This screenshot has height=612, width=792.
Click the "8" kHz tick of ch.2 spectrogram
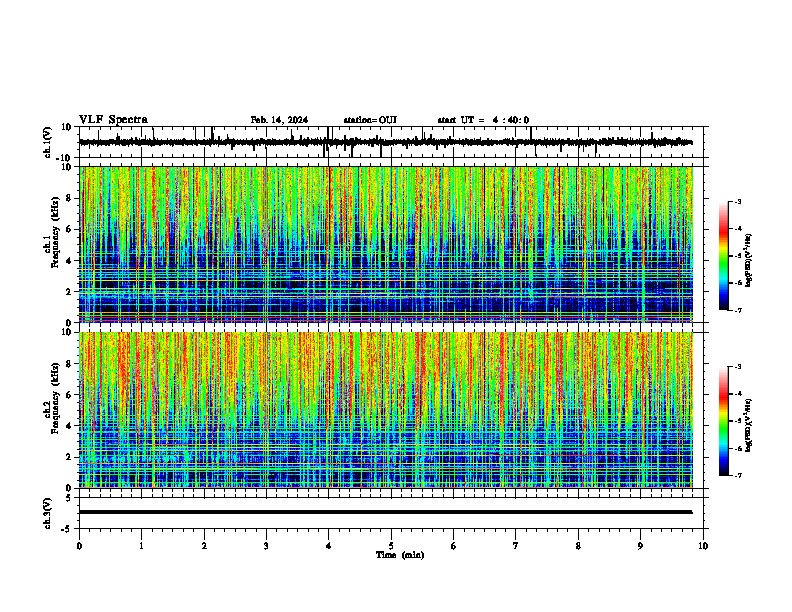coord(70,364)
